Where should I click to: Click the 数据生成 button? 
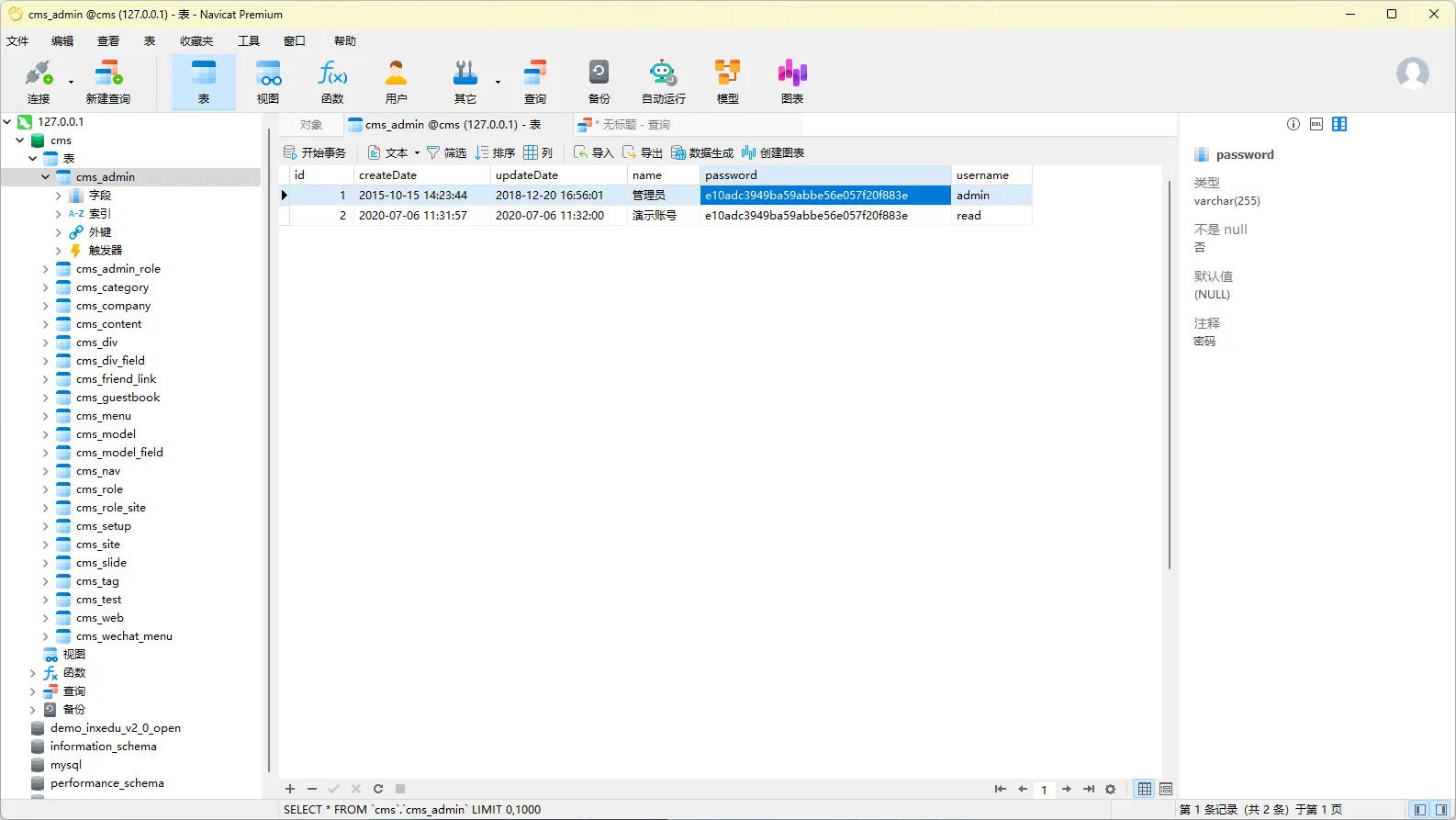click(x=702, y=153)
